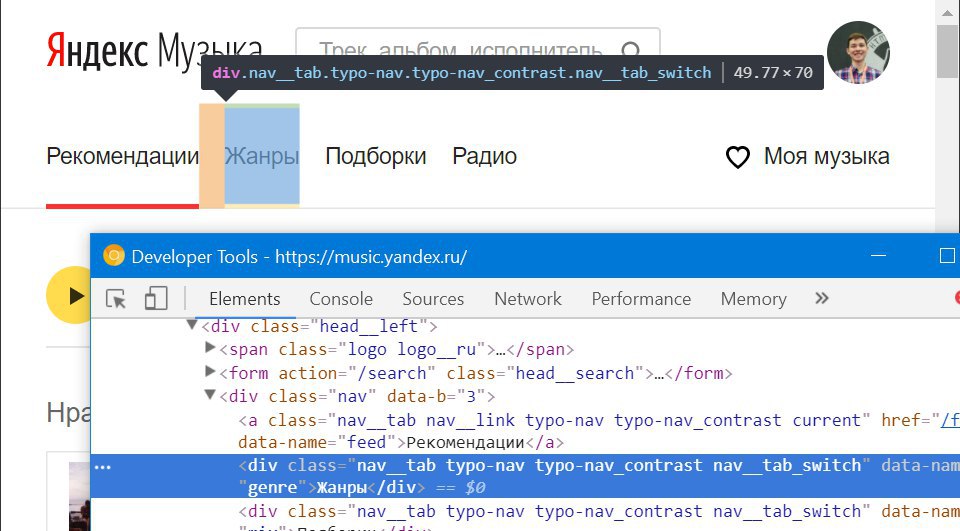Toggle the device toolbar icon
Image resolution: width=960 pixels, height=531 pixels.
click(x=156, y=299)
